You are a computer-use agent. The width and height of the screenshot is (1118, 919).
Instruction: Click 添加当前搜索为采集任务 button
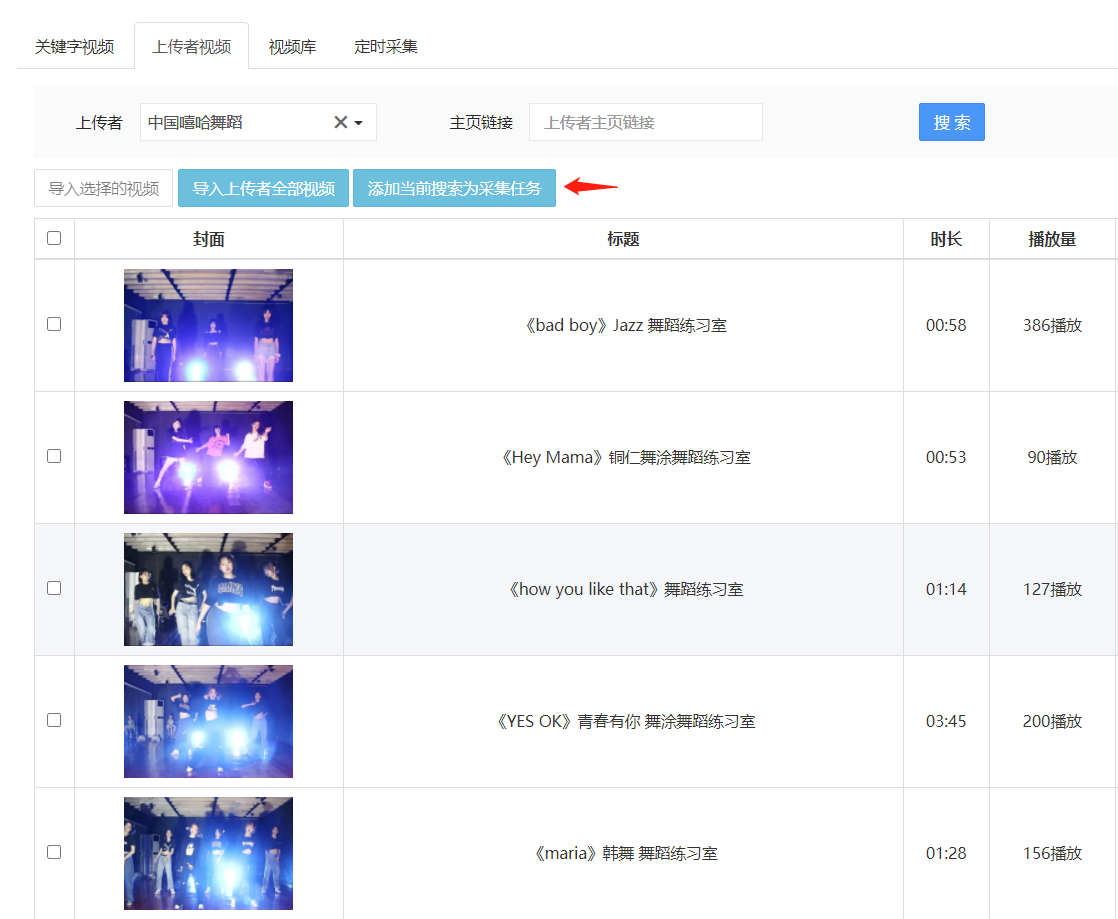click(x=454, y=188)
